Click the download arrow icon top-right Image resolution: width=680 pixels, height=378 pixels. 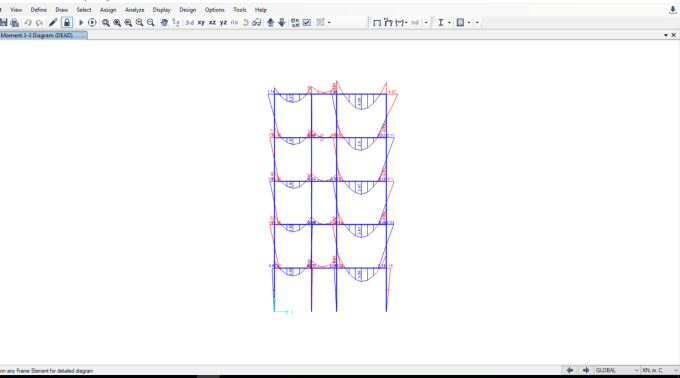click(x=673, y=10)
